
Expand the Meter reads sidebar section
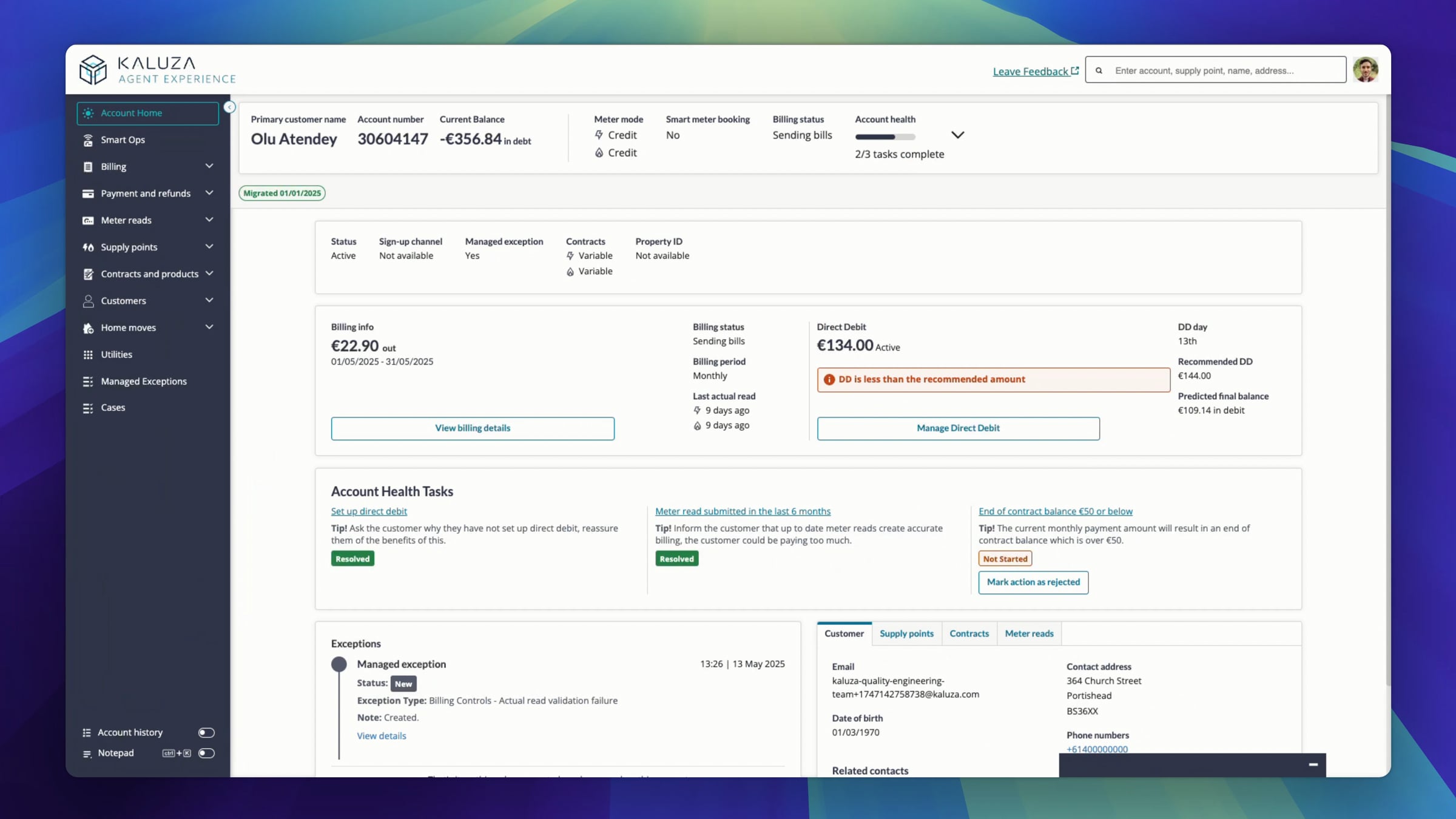coord(209,220)
